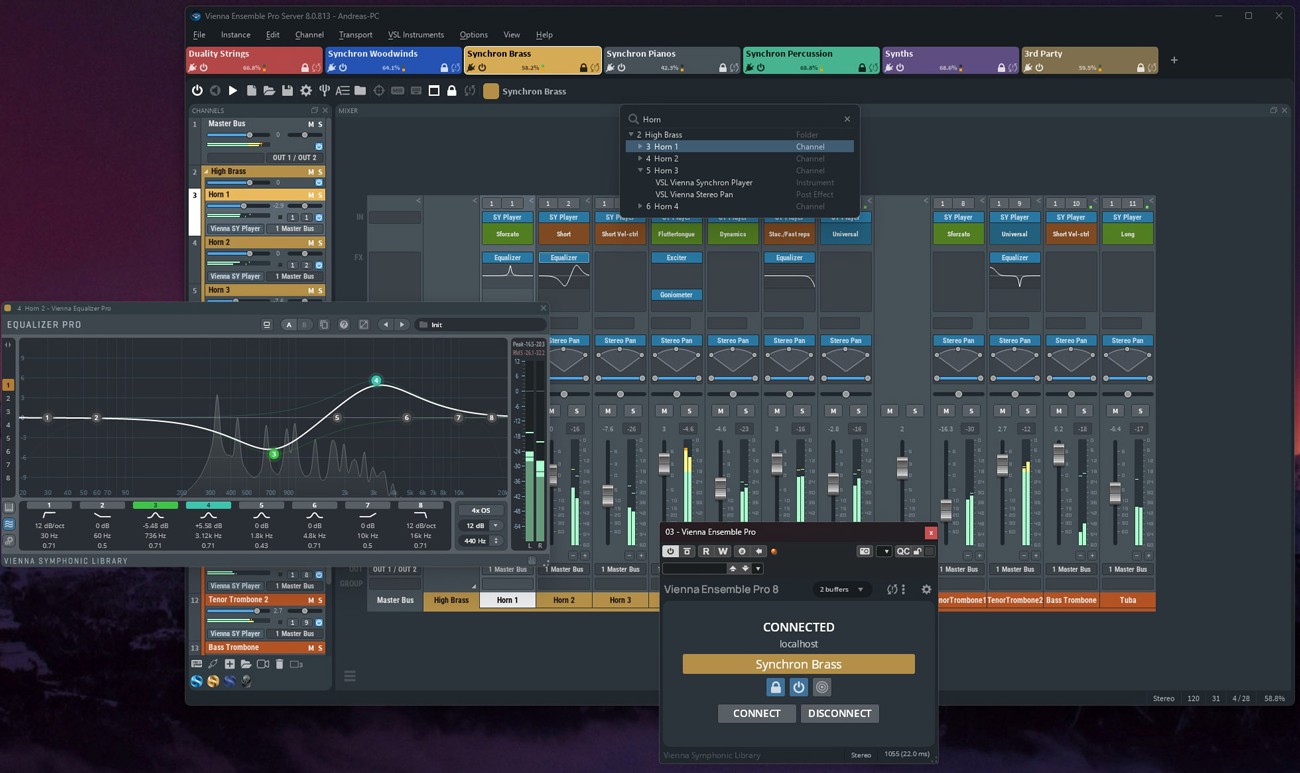Mute Tenor Trombone 2 in the channel list
The height and width of the screenshot is (773, 1300).
click(311, 600)
